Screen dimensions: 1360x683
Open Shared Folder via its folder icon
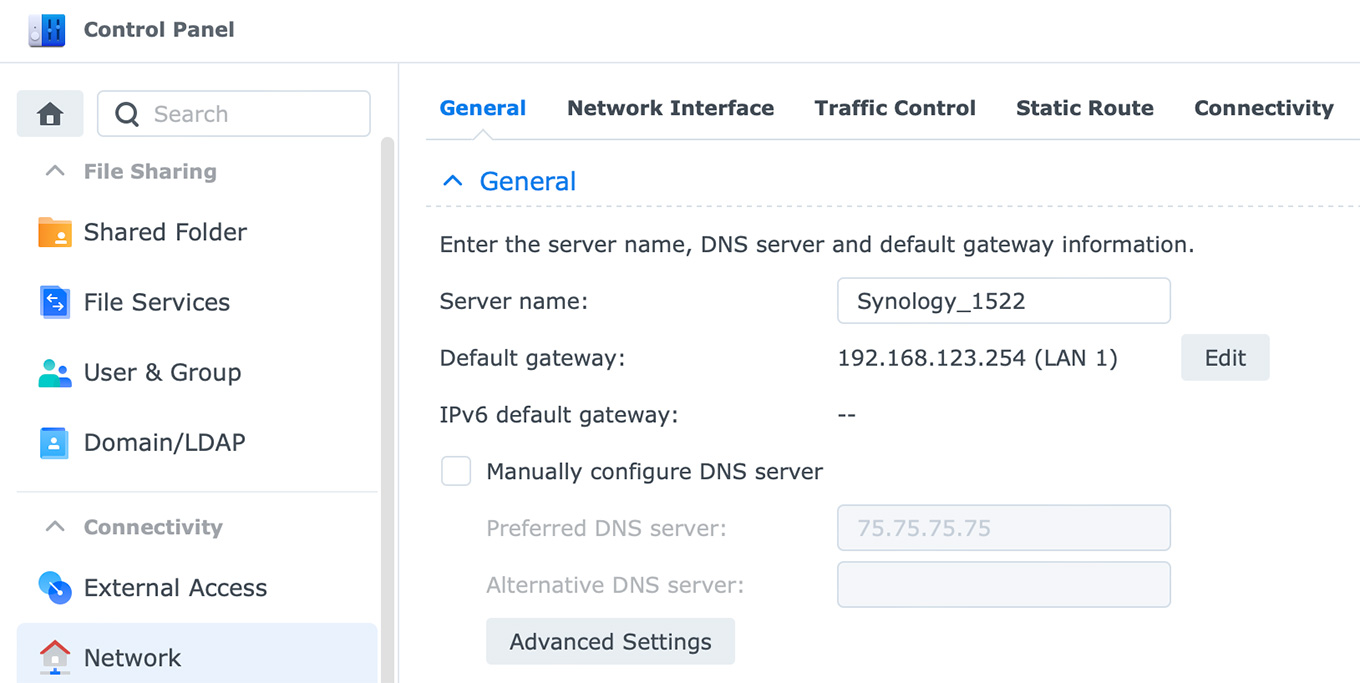pyautogui.click(x=54, y=232)
